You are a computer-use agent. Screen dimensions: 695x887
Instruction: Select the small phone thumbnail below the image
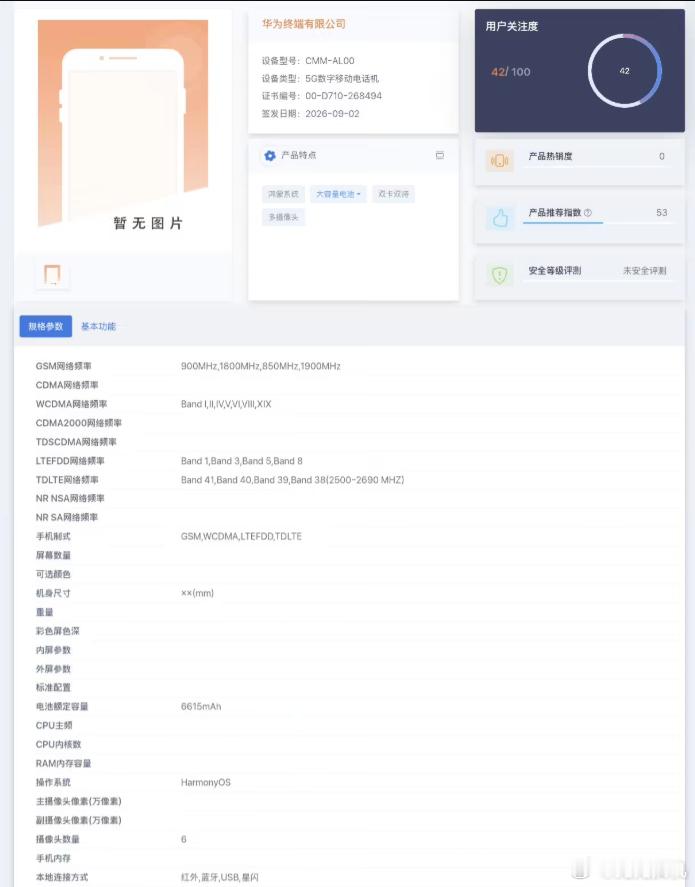click(52, 274)
